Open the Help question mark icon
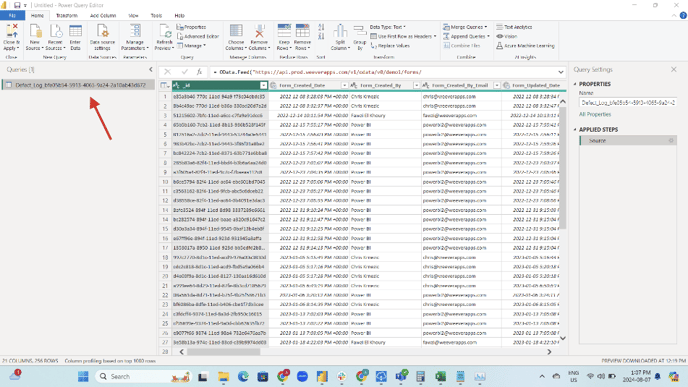Viewport: 688px width, 387px height. pos(683,15)
